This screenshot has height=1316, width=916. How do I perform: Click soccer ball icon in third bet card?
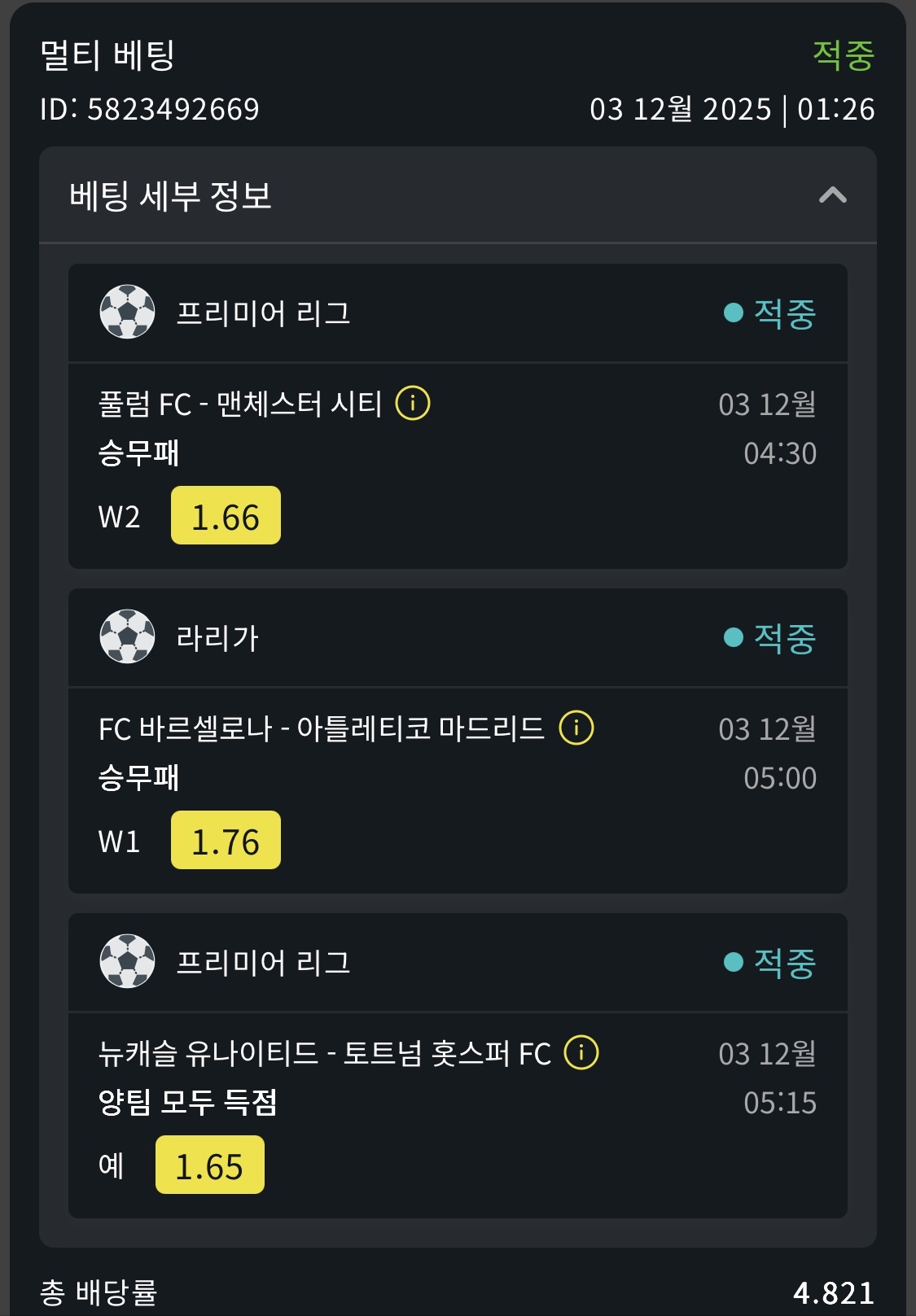pos(127,961)
